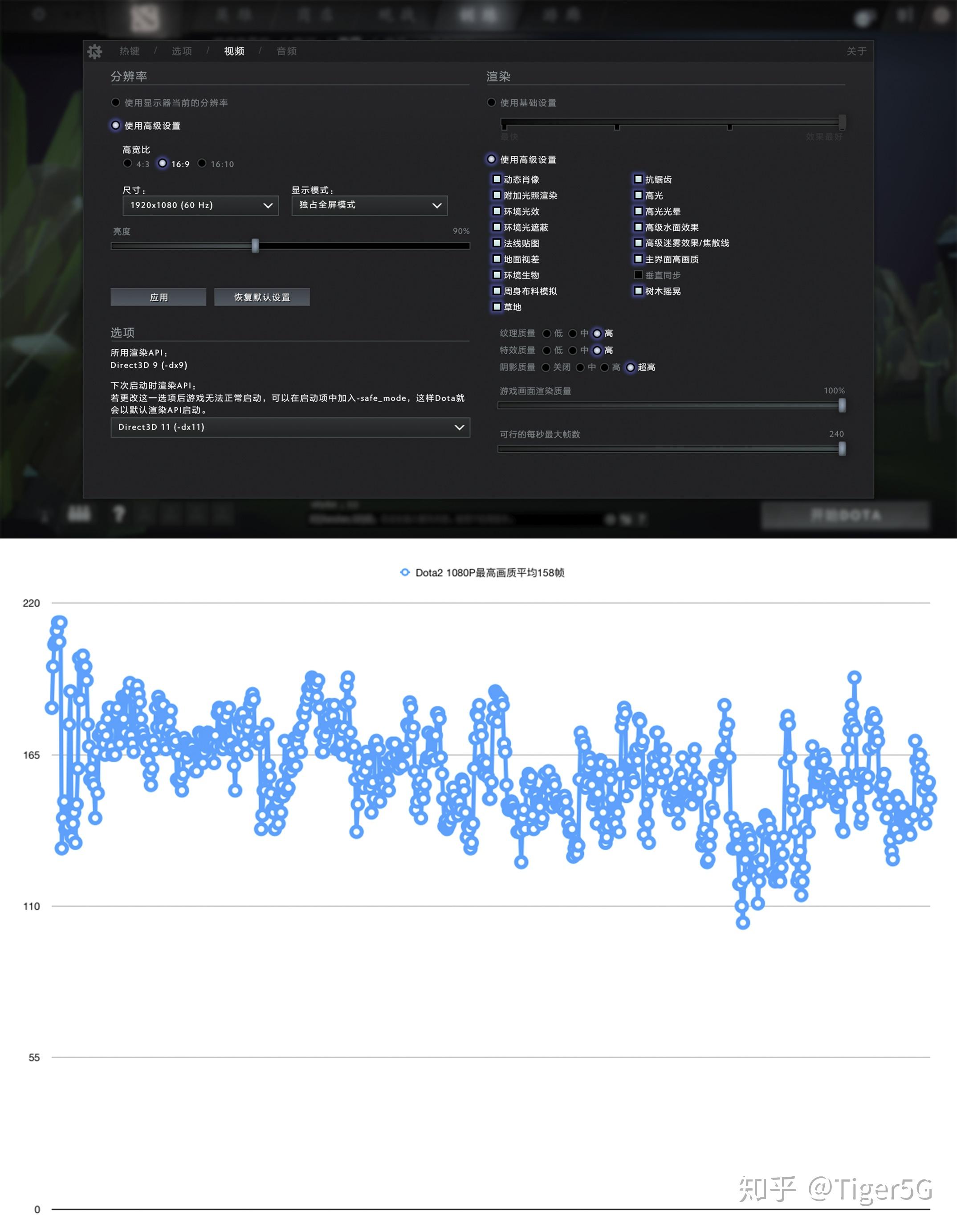Screen dimensions: 957x1232
Task: Select the 16:9 aspect ratio
Action: click(x=163, y=163)
